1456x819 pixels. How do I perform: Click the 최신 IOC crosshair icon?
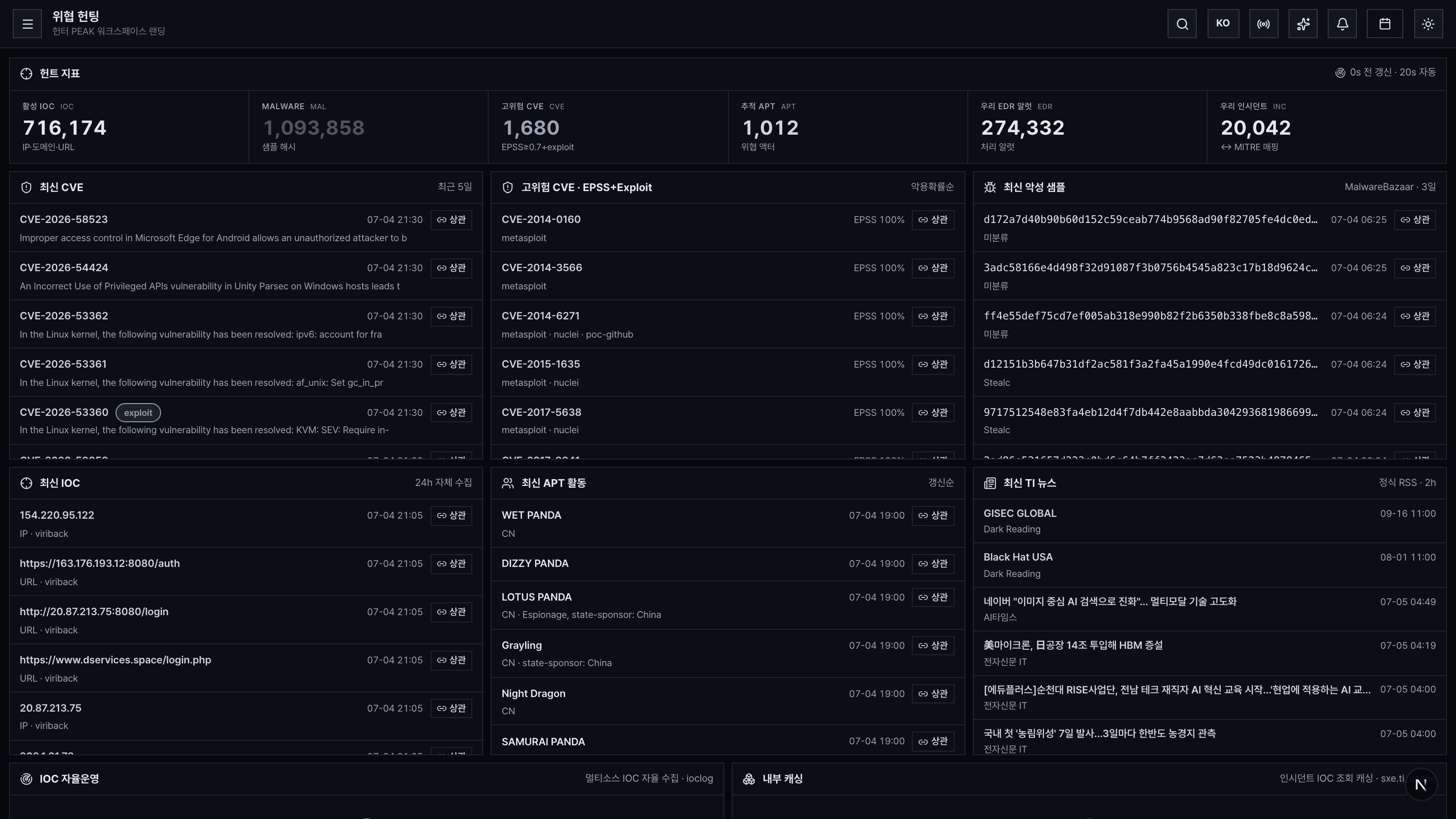click(x=26, y=483)
